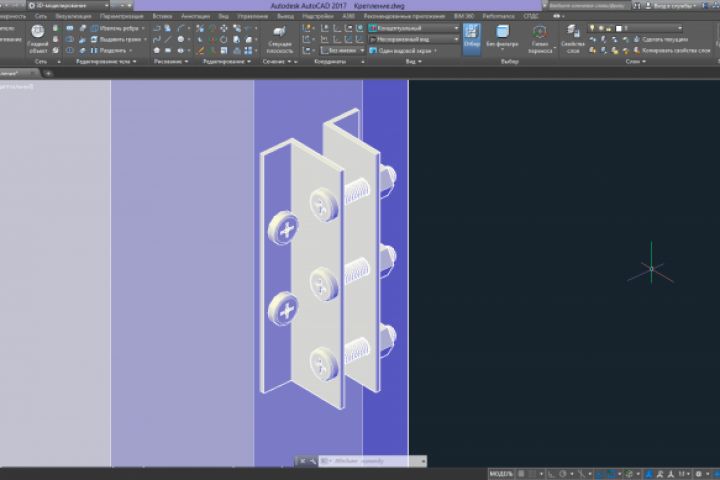The width and height of the screenshot is (720, 480).
Task: Open Conceptual (Концептуальный) visual style dropdown
Action: 414,28
